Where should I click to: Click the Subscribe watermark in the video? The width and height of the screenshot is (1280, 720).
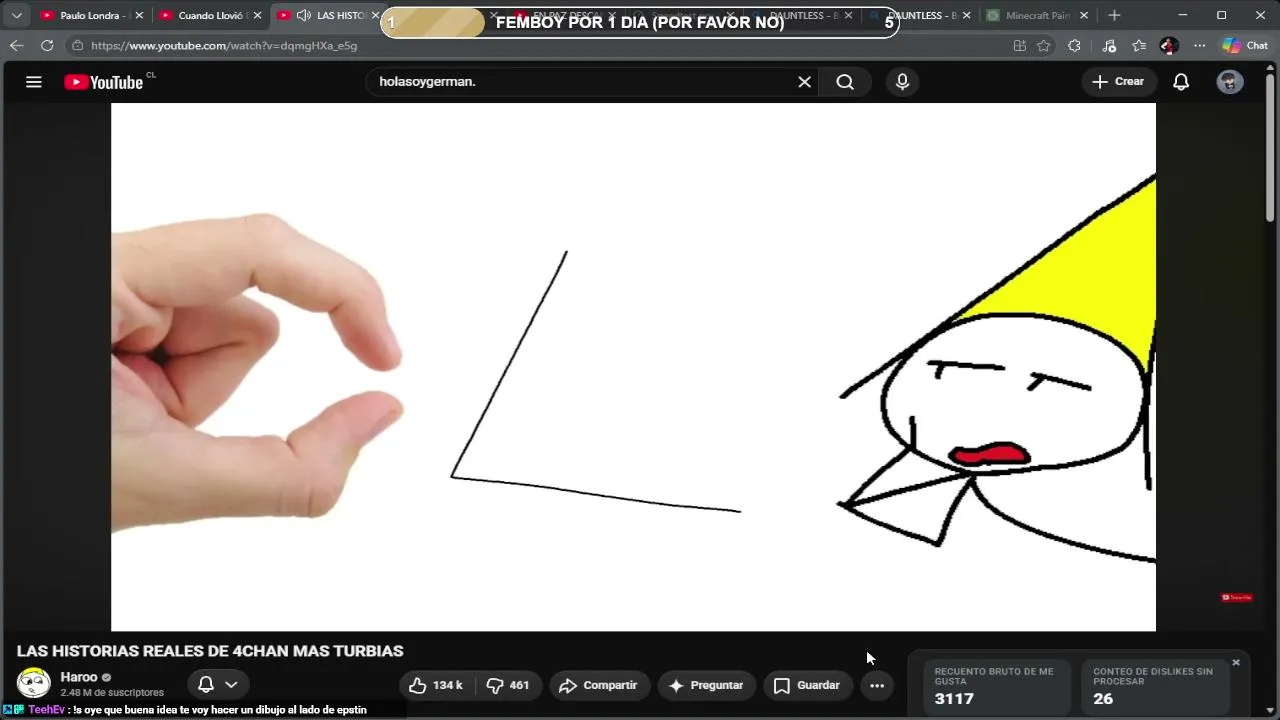coord(1237,597)
